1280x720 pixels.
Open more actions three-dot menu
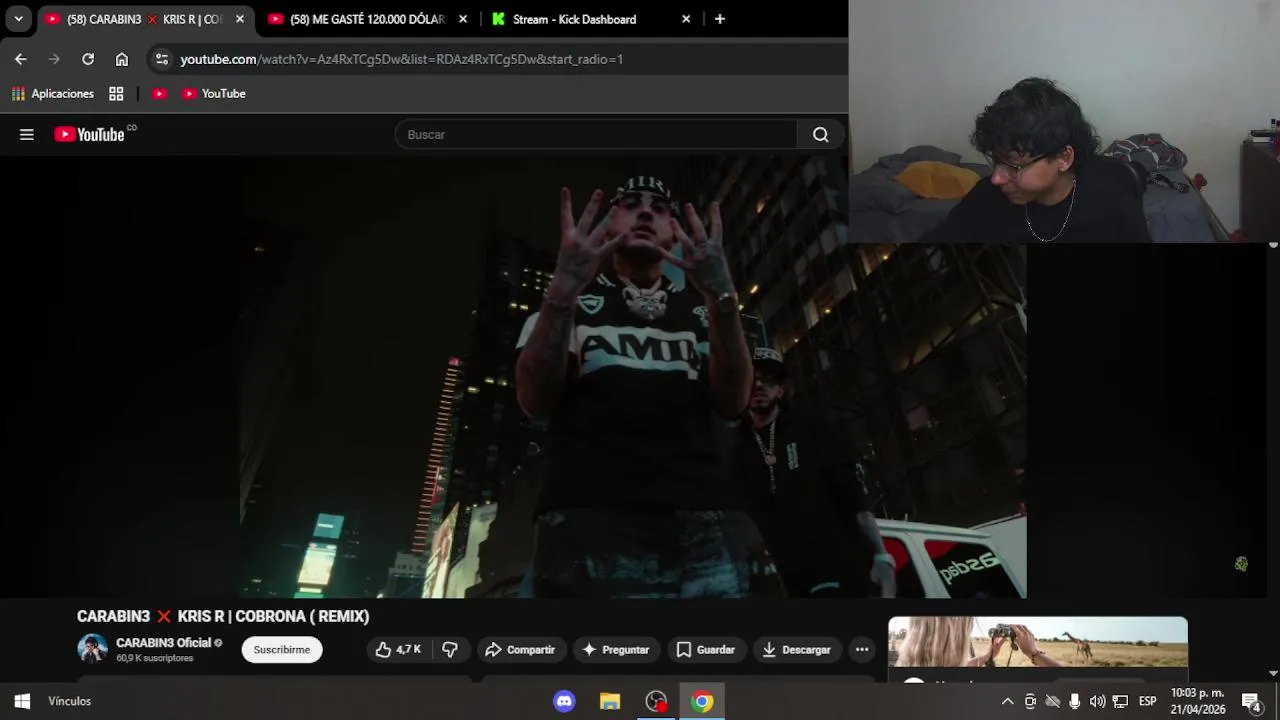pyautogui.click(x=862, y=649)
